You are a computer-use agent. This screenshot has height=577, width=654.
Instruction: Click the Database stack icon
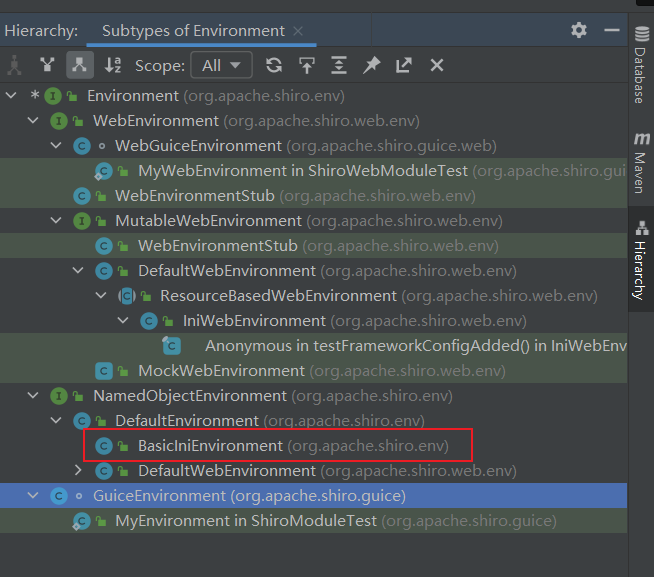tap(642, 33)
